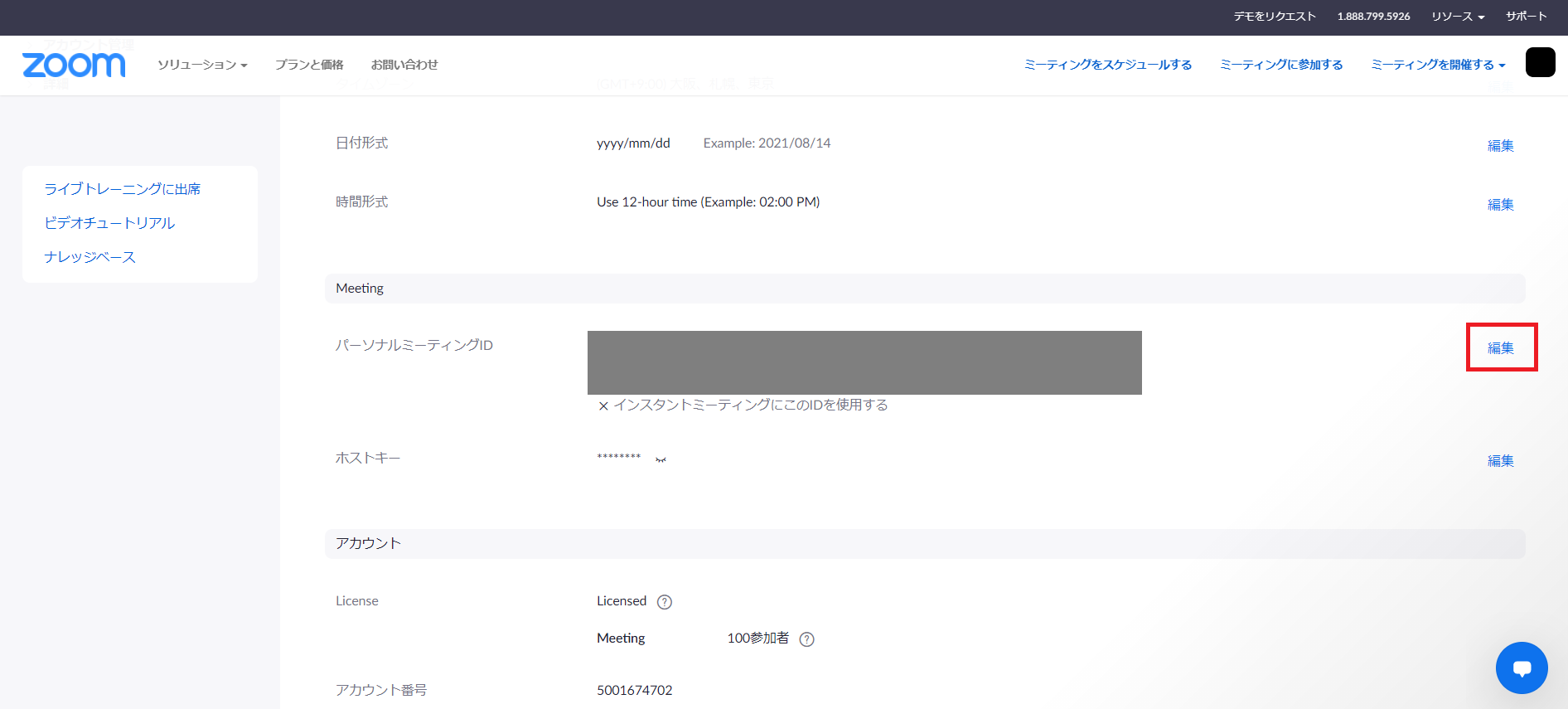This screenshot has height=709, width=1568.
Task: Click help icon next to 100参加者
Action: (806, 639)
